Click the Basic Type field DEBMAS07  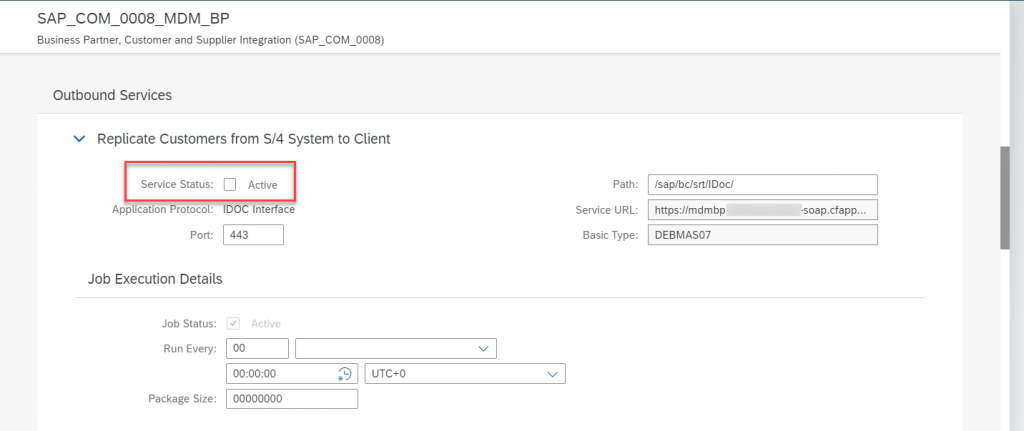pyautogui.click(x=763, y=235)
